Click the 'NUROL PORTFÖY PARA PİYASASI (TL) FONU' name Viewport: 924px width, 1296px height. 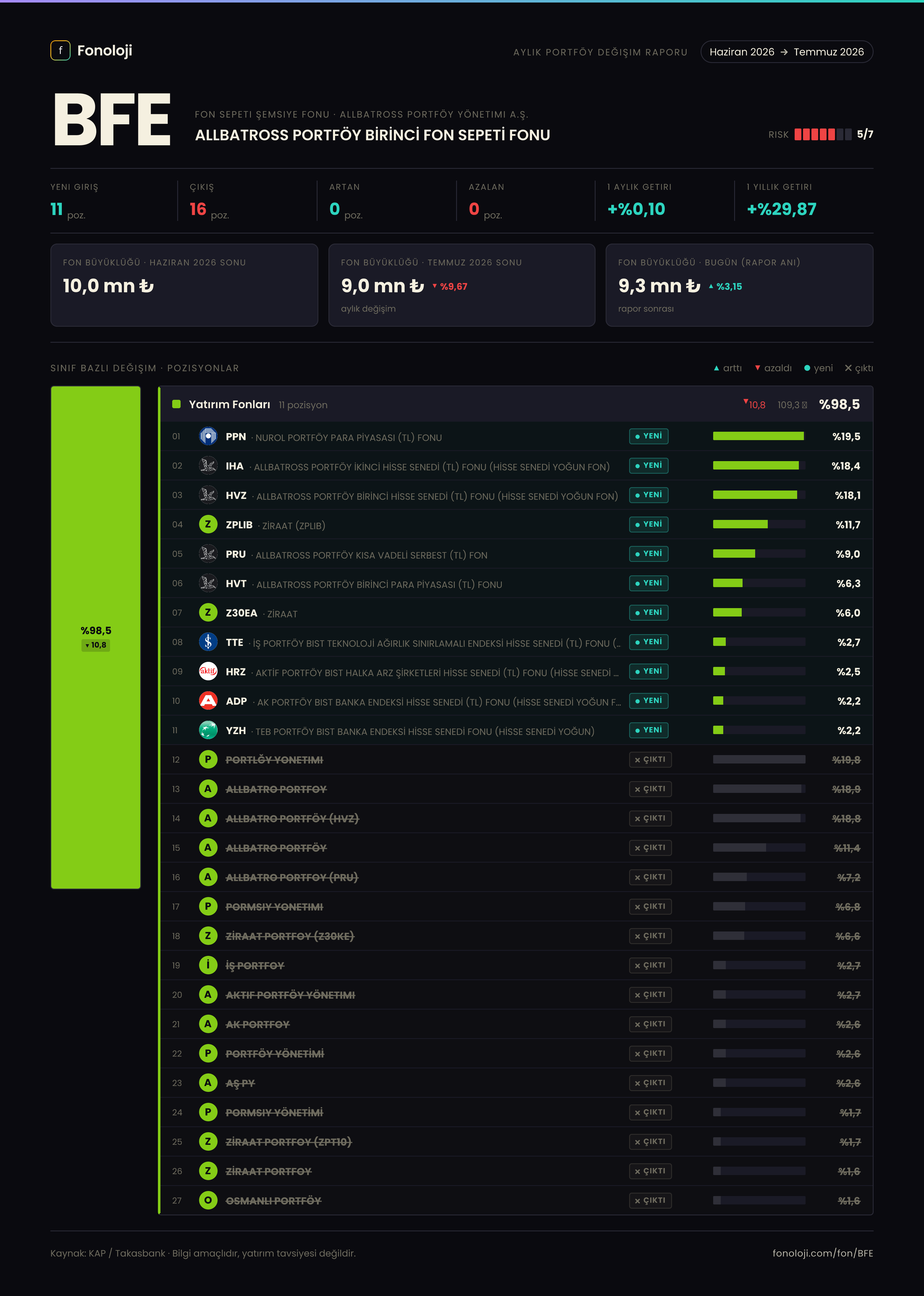pyautogui.click(x=349, y=438)
